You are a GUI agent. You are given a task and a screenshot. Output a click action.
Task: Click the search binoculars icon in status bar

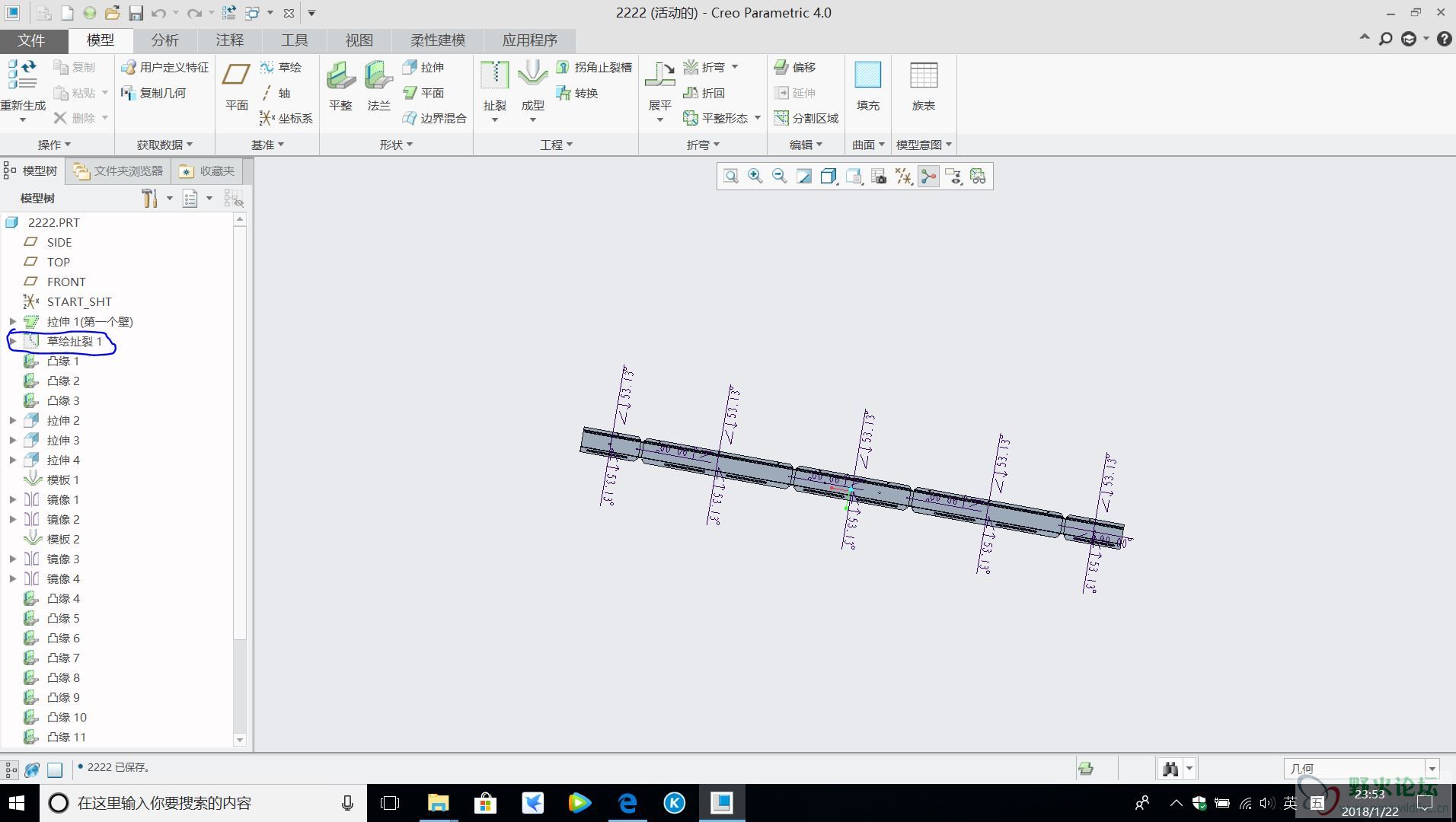1170,769
